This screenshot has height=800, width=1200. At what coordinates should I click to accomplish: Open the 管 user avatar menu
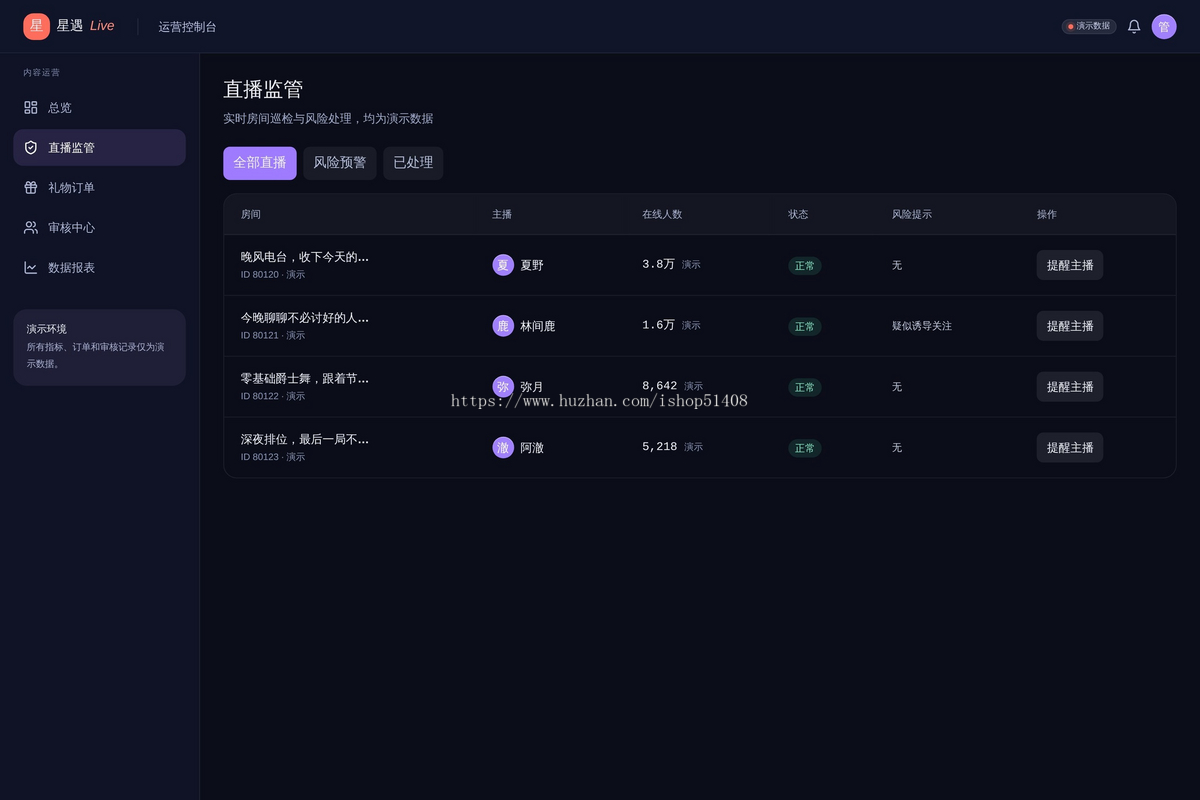pyautogui.click(x=1164, y=27)
